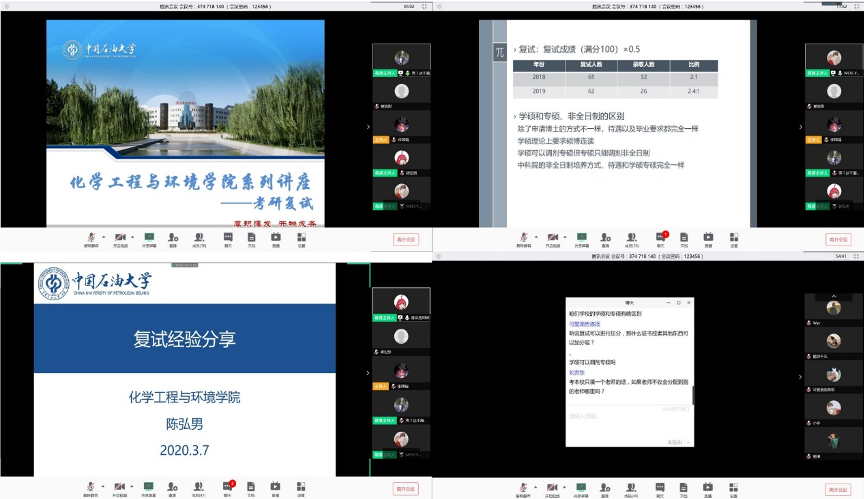The width and height of the screenshot is (864, 499).
Task: Unmute microphone in chat-popup meeting window
Action: [523, 489]
